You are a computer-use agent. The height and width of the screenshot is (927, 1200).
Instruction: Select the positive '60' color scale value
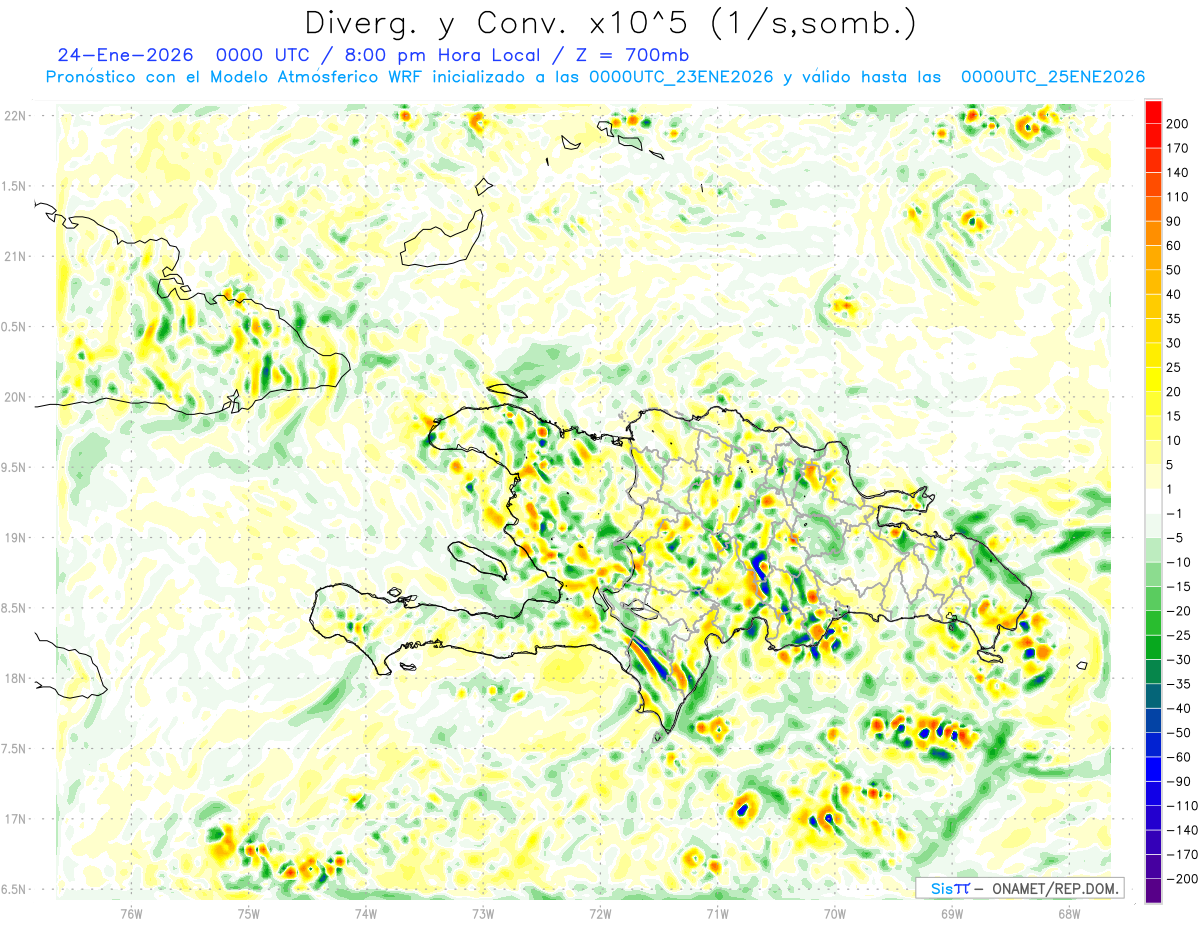tap(1175, 245)
